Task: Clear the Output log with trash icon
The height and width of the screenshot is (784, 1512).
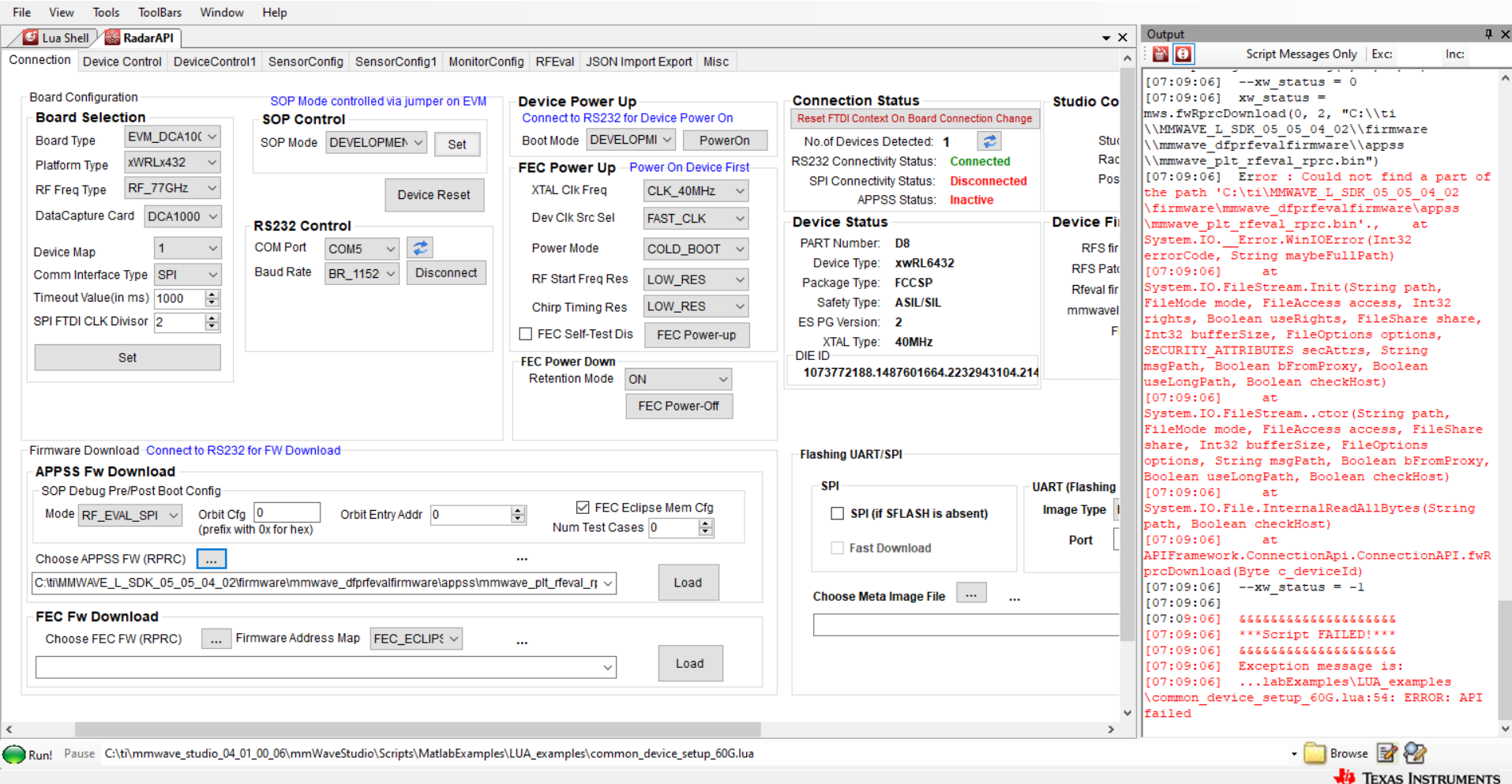Action: (x=1160, y=54)
